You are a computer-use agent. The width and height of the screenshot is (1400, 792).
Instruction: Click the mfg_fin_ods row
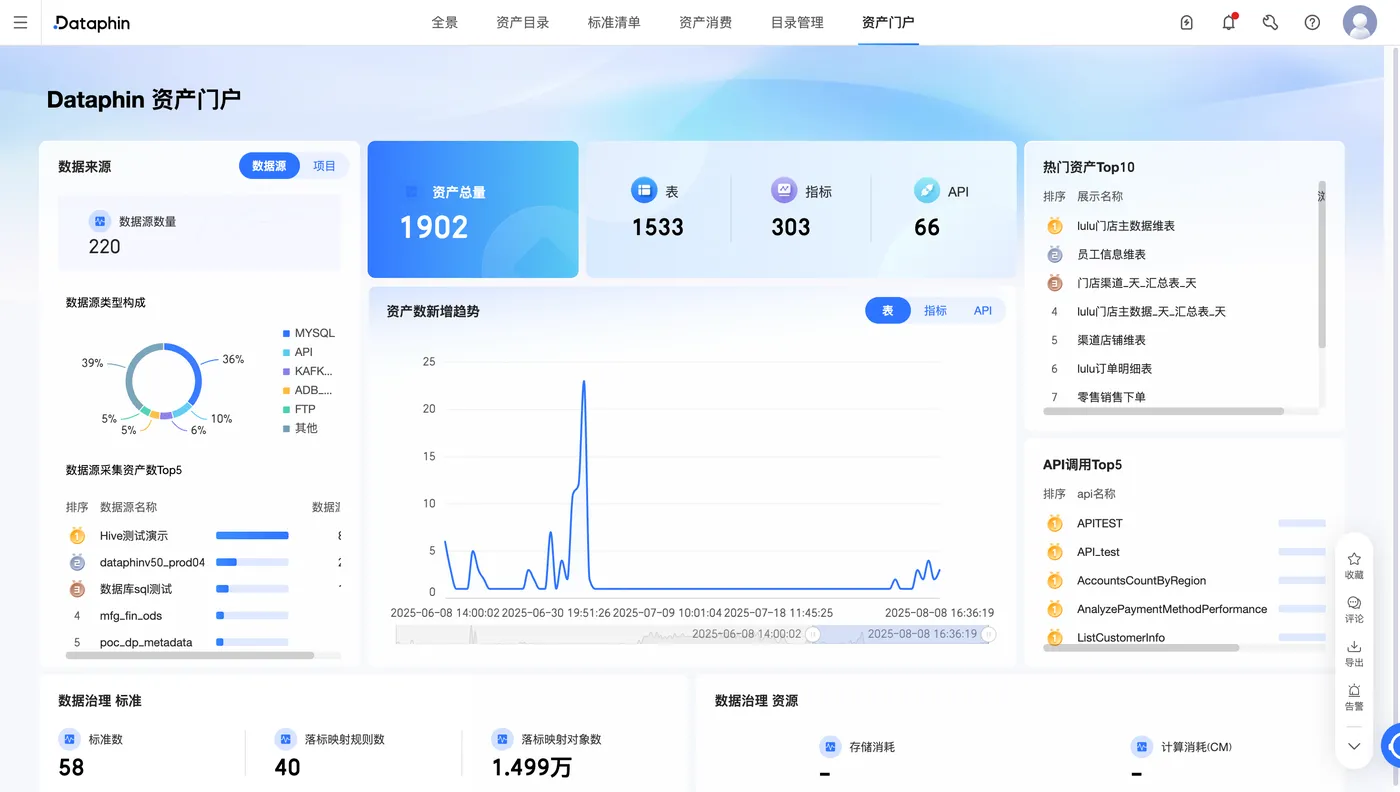pyautogui.click(x=203, y=616)
